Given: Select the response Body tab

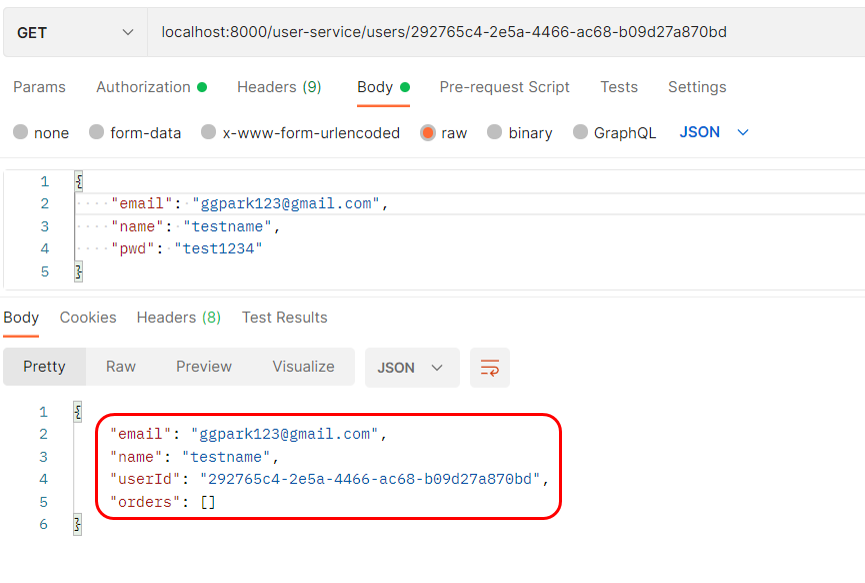Looking at the screenshot, I should tap(21, 318).
